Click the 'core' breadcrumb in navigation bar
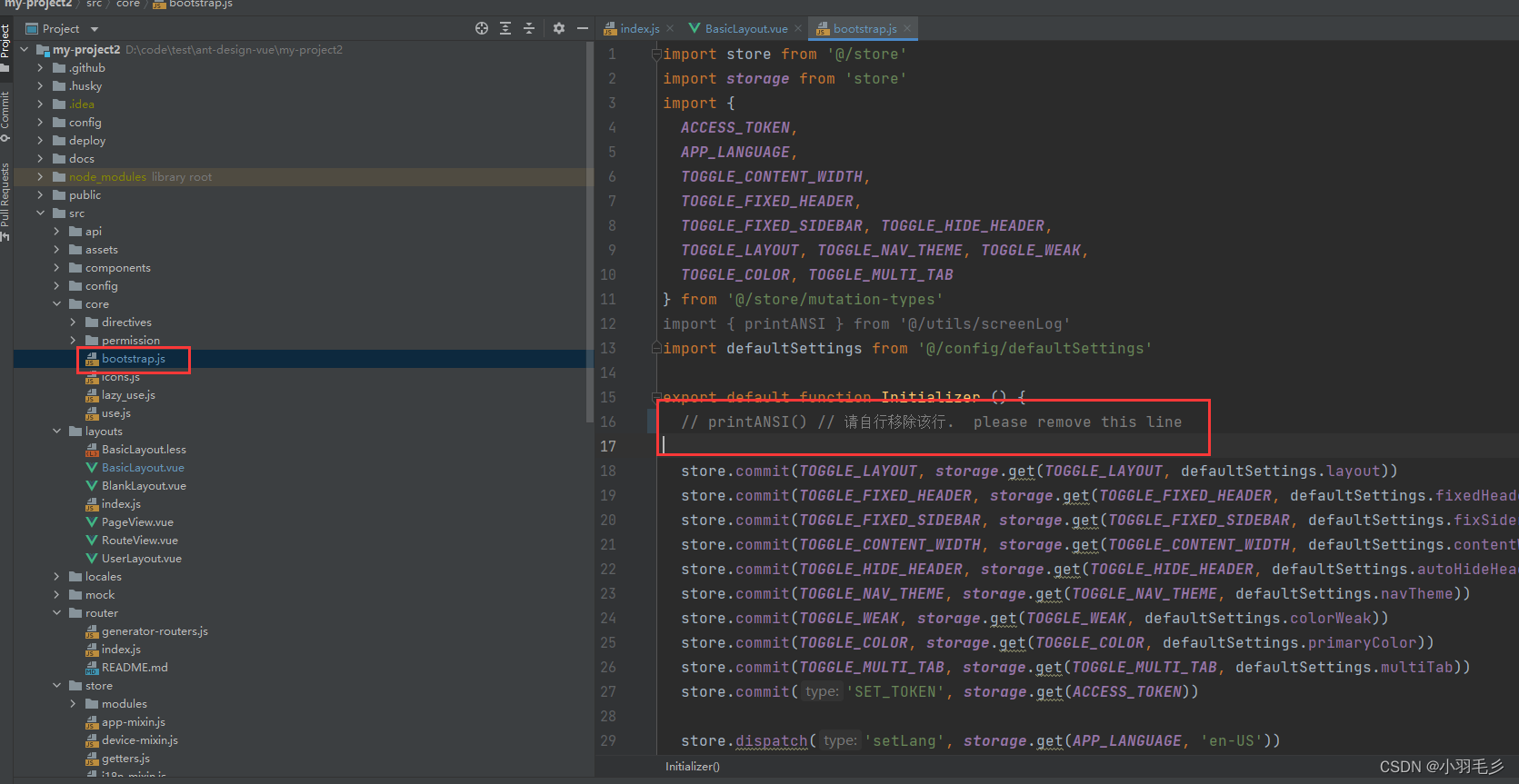 click(x=128, y=5)
